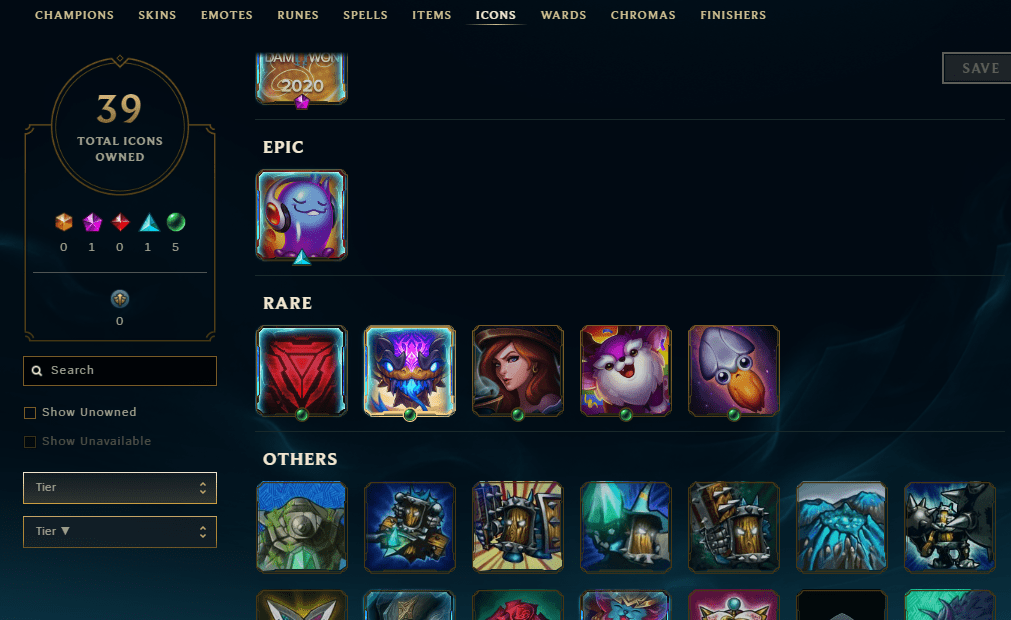Select the stone golem icon under Others
1011x620 pixels.
click(x=302, y=527)
